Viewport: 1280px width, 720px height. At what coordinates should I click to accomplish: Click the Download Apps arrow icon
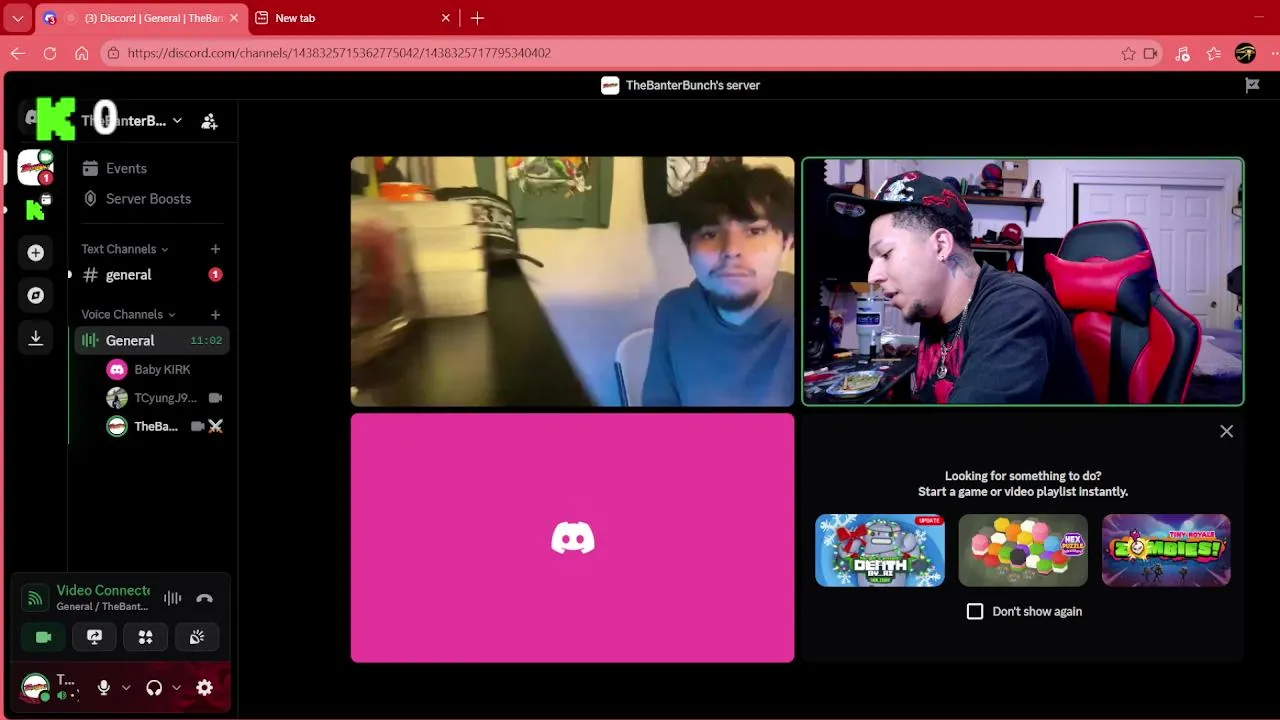(36, 338)
